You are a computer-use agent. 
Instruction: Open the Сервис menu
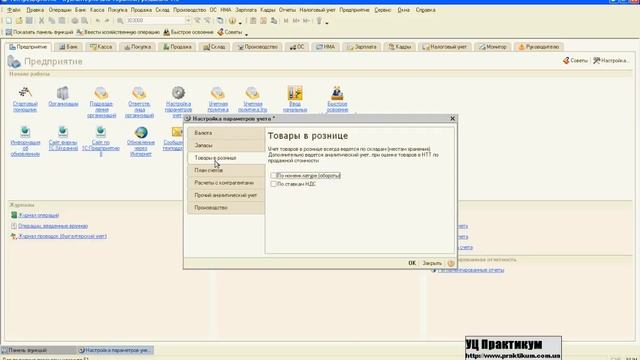coord(383,10)
